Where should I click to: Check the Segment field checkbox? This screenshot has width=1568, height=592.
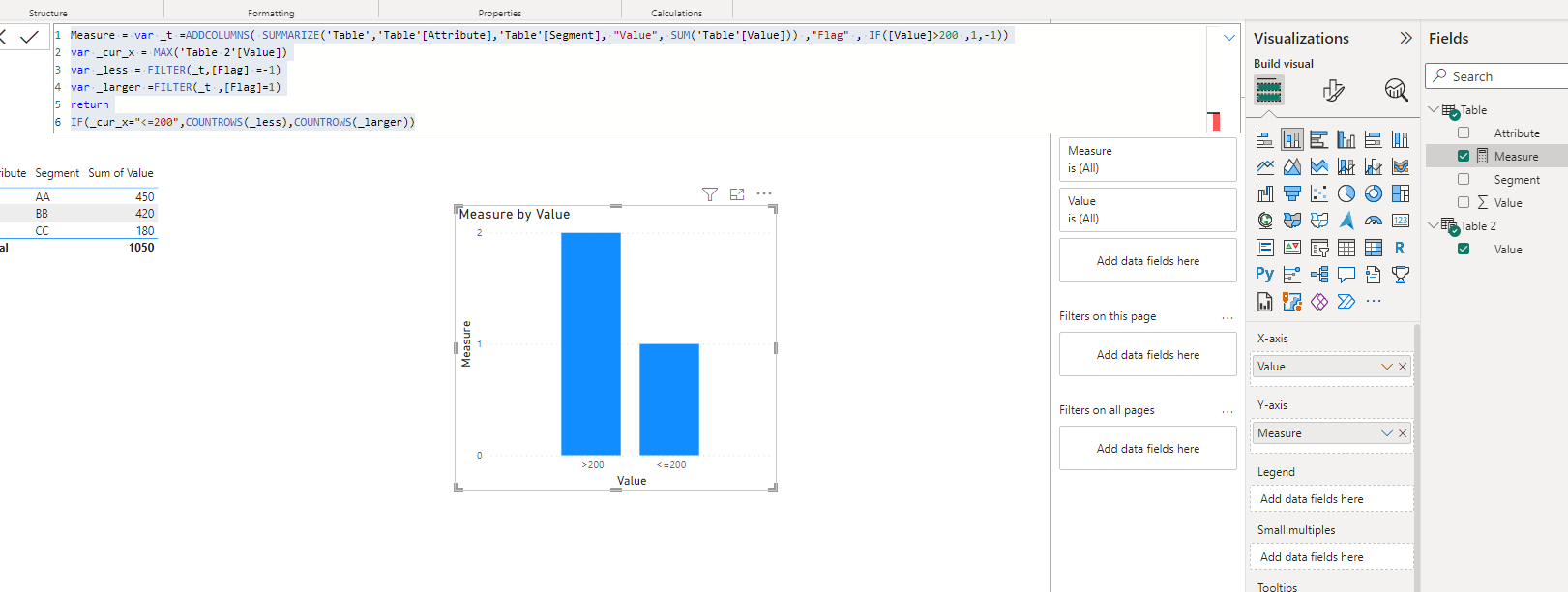[x=1464, y=179]
